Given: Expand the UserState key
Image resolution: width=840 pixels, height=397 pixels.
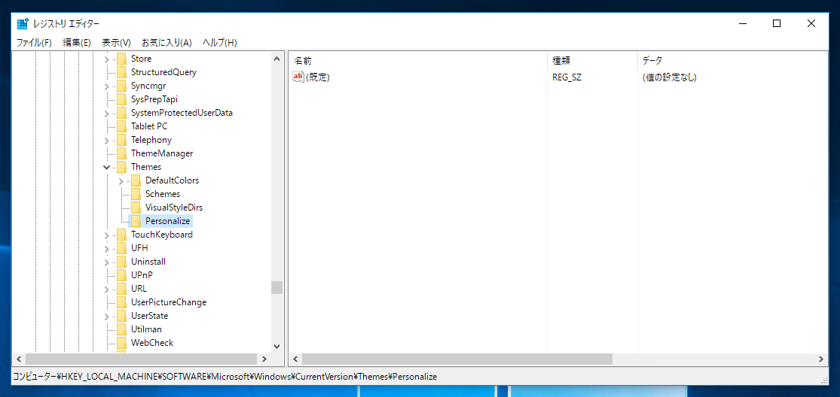Looking at the screenshot, I should [107, 316].
